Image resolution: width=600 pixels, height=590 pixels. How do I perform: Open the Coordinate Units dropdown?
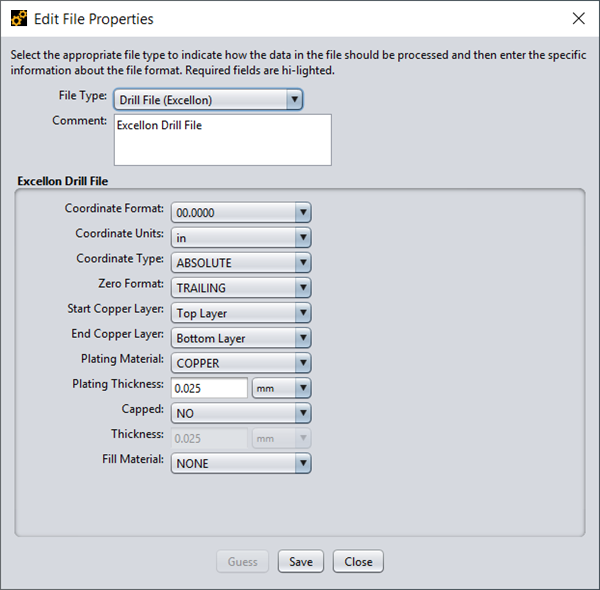pos(241,238)
